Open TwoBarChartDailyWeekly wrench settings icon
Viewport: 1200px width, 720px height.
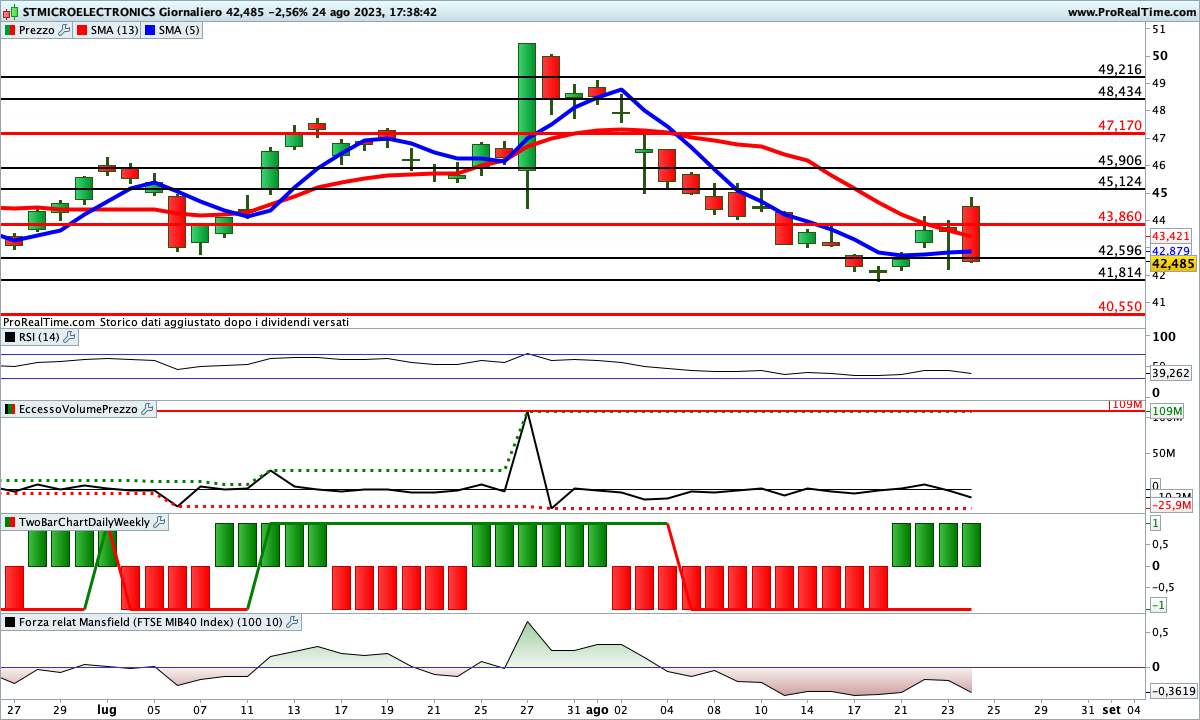click(160, 522)
